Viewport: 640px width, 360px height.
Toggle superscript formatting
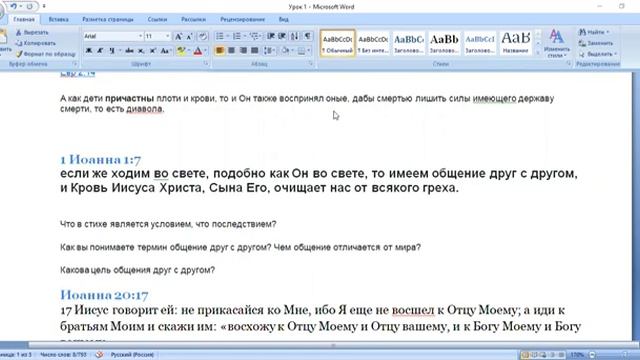[153, 51]
